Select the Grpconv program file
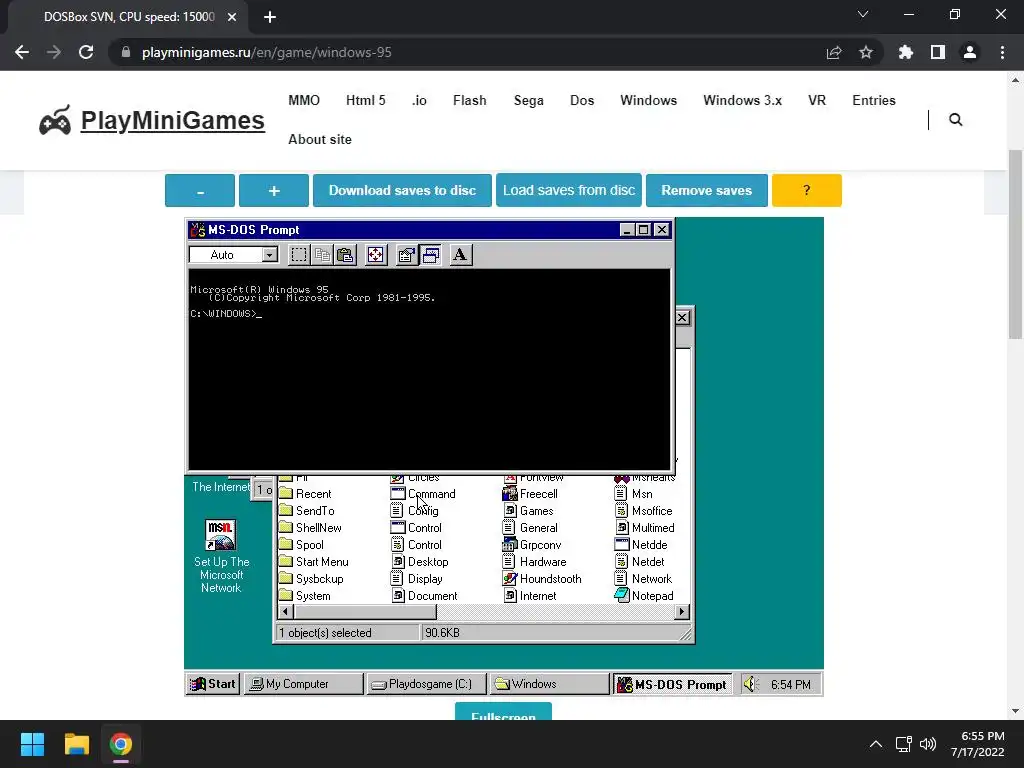Image resolution: width=1024 pixels, height=768 pixels. [x=532, y=545]
